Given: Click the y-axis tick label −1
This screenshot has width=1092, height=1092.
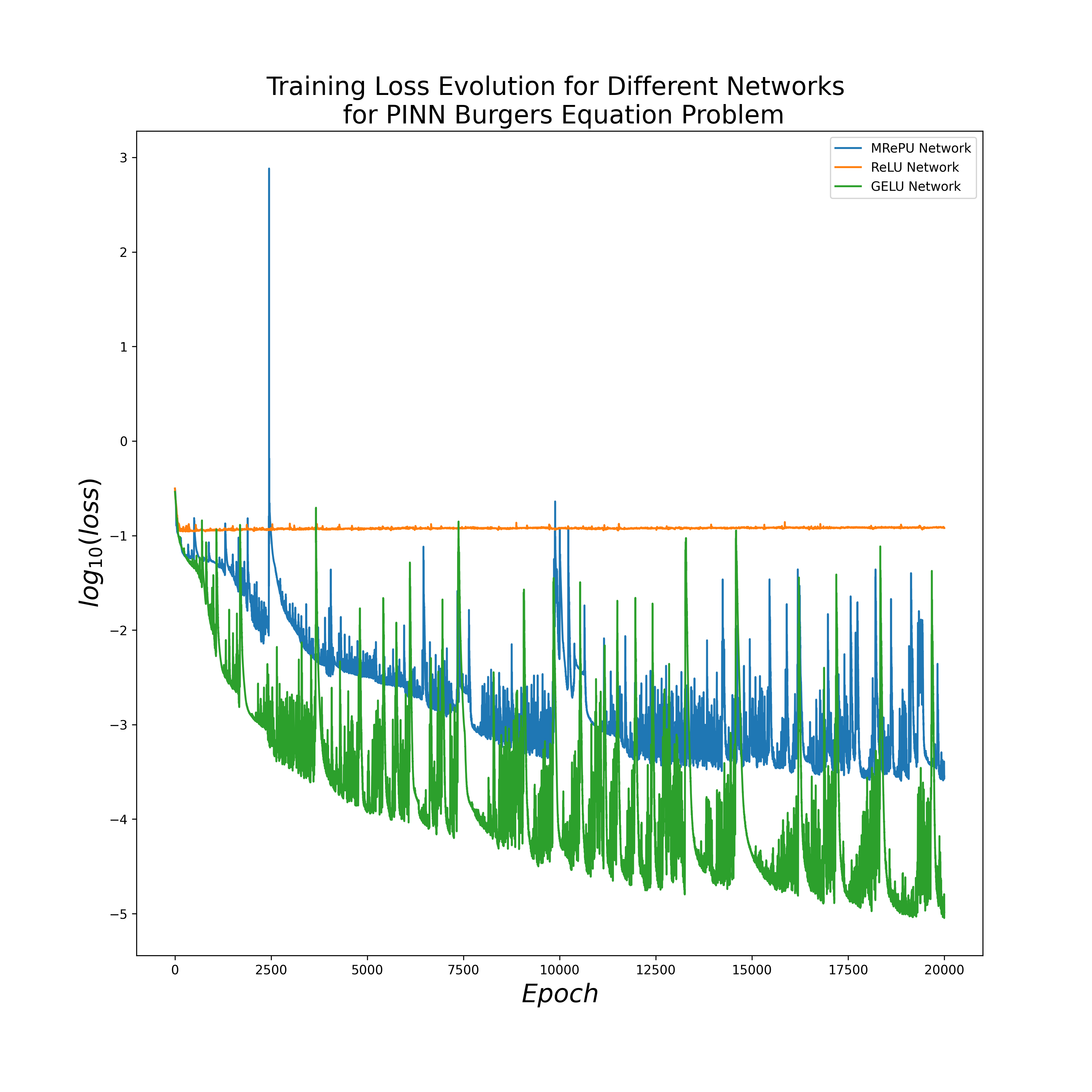Looking at the screenshot, I should pyautogui.click(x=119, y=536).
